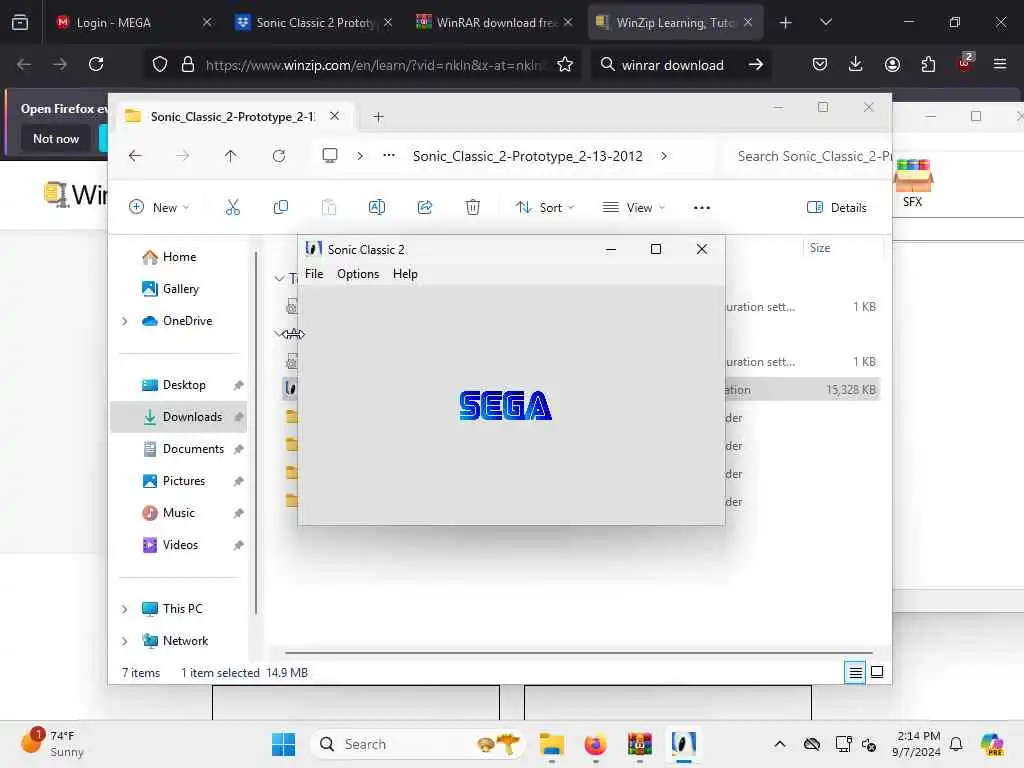1024x768 pixels.
Task: Open the See more ellipsis menu in Explorer toolbar
Action: point(702,208)
